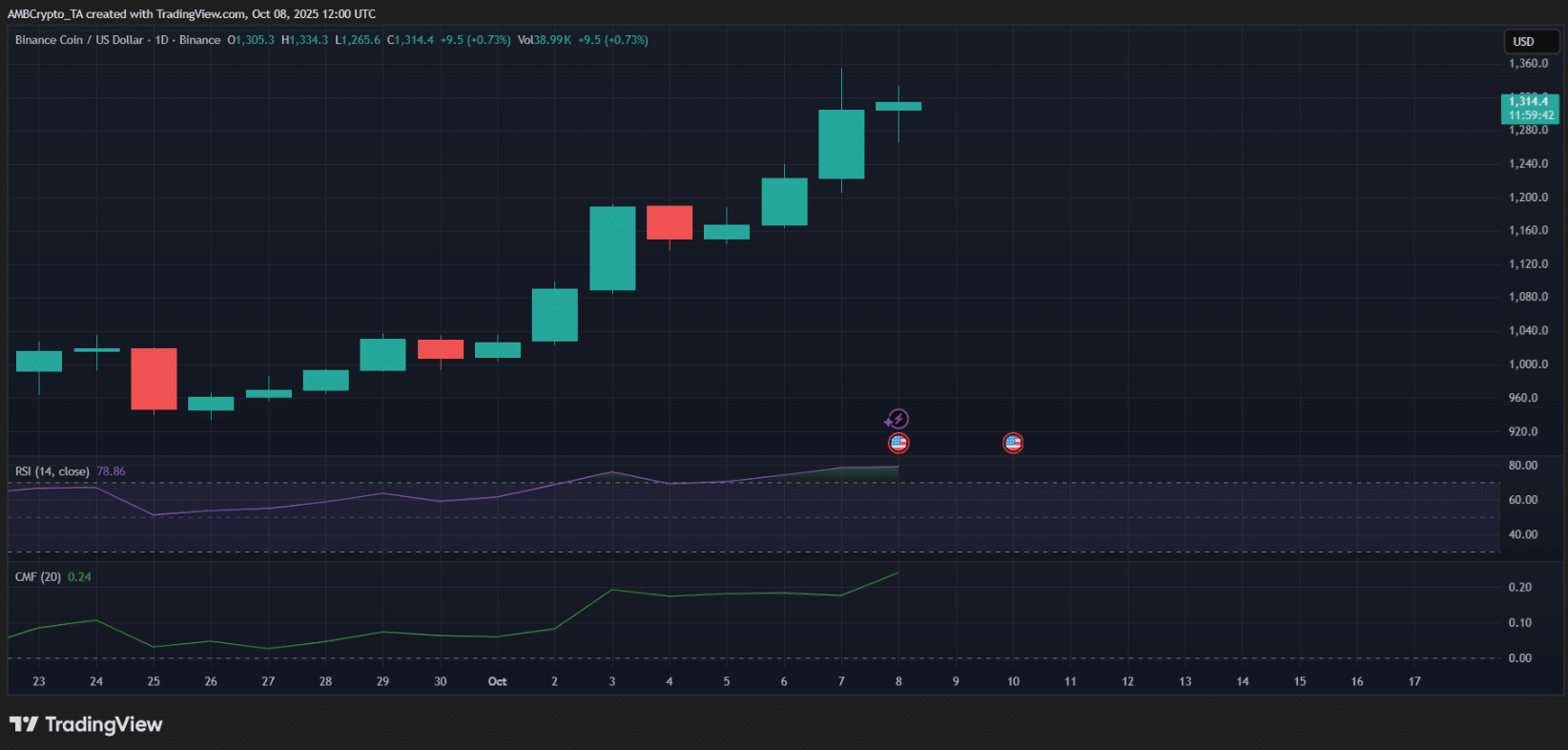The height and width of the screenshot is (750, 1568).
Task: Click the CMF value 0.24
Action: 80,577
